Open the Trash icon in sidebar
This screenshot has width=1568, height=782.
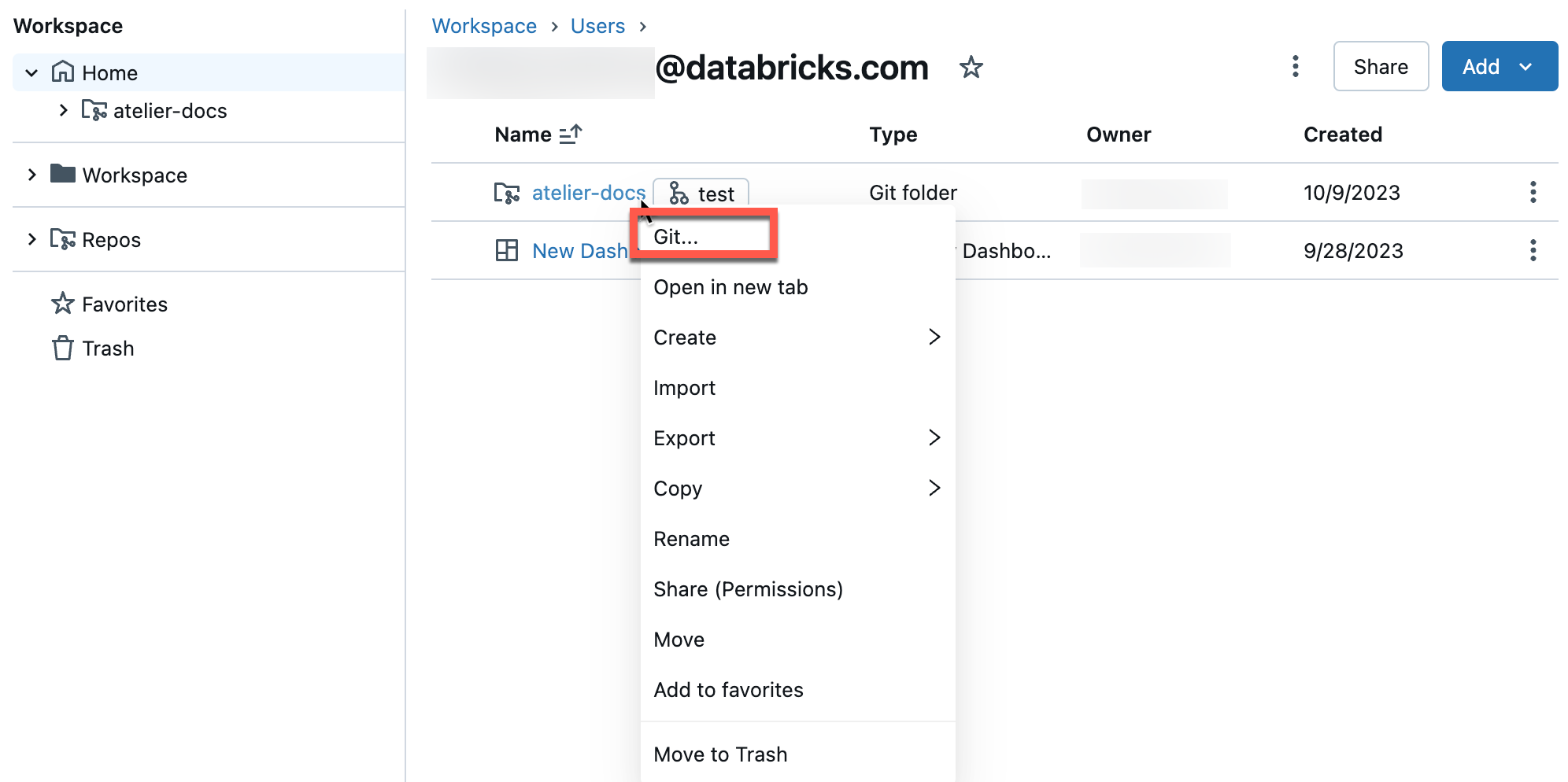[x=62, y=348]
